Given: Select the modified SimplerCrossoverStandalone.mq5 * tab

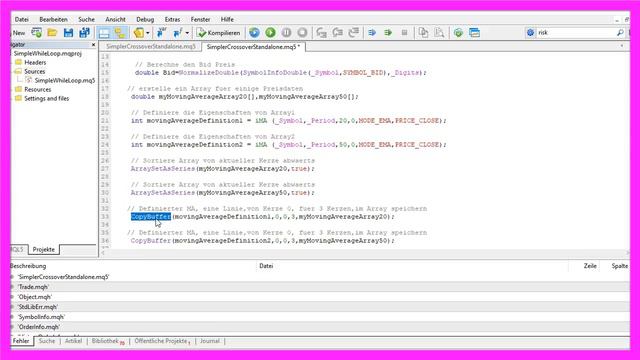Looking at the screenshot, I should click(253, 47).
